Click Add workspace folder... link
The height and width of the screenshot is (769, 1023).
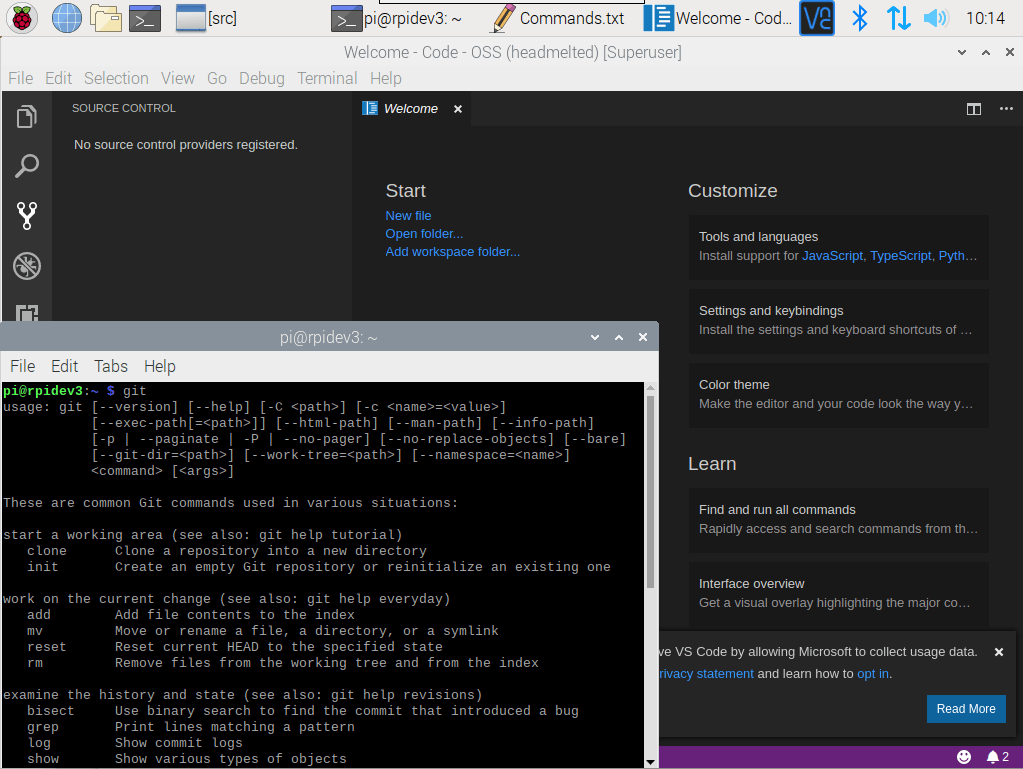(453, 252)
